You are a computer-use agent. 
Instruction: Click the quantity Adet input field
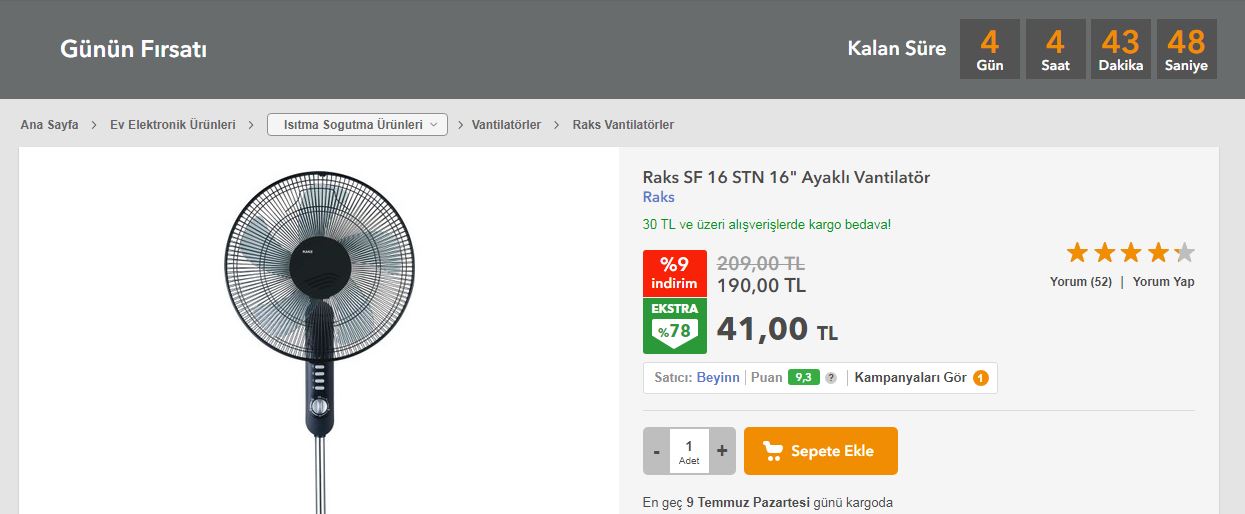(689, 451)
